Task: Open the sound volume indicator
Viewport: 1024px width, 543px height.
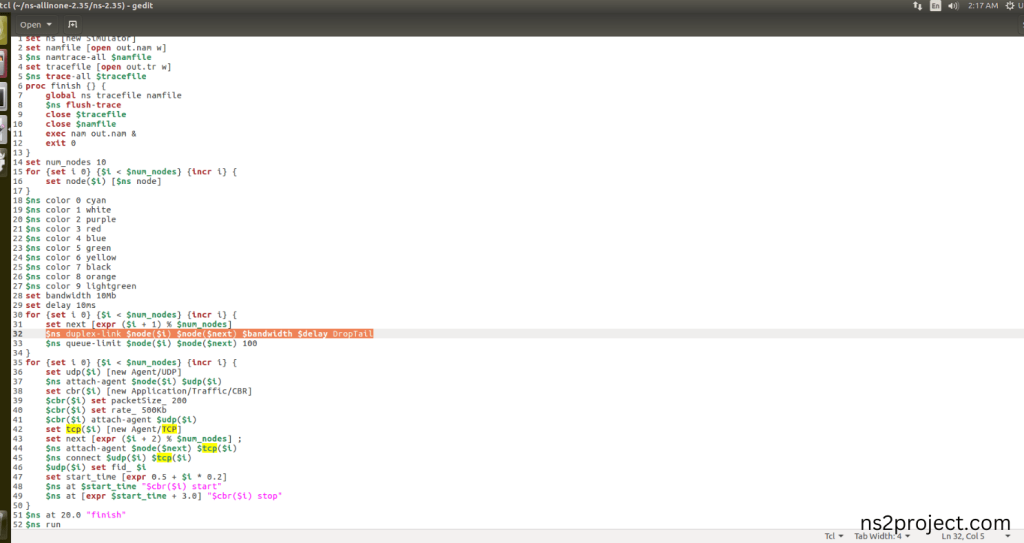Action: 953,6
